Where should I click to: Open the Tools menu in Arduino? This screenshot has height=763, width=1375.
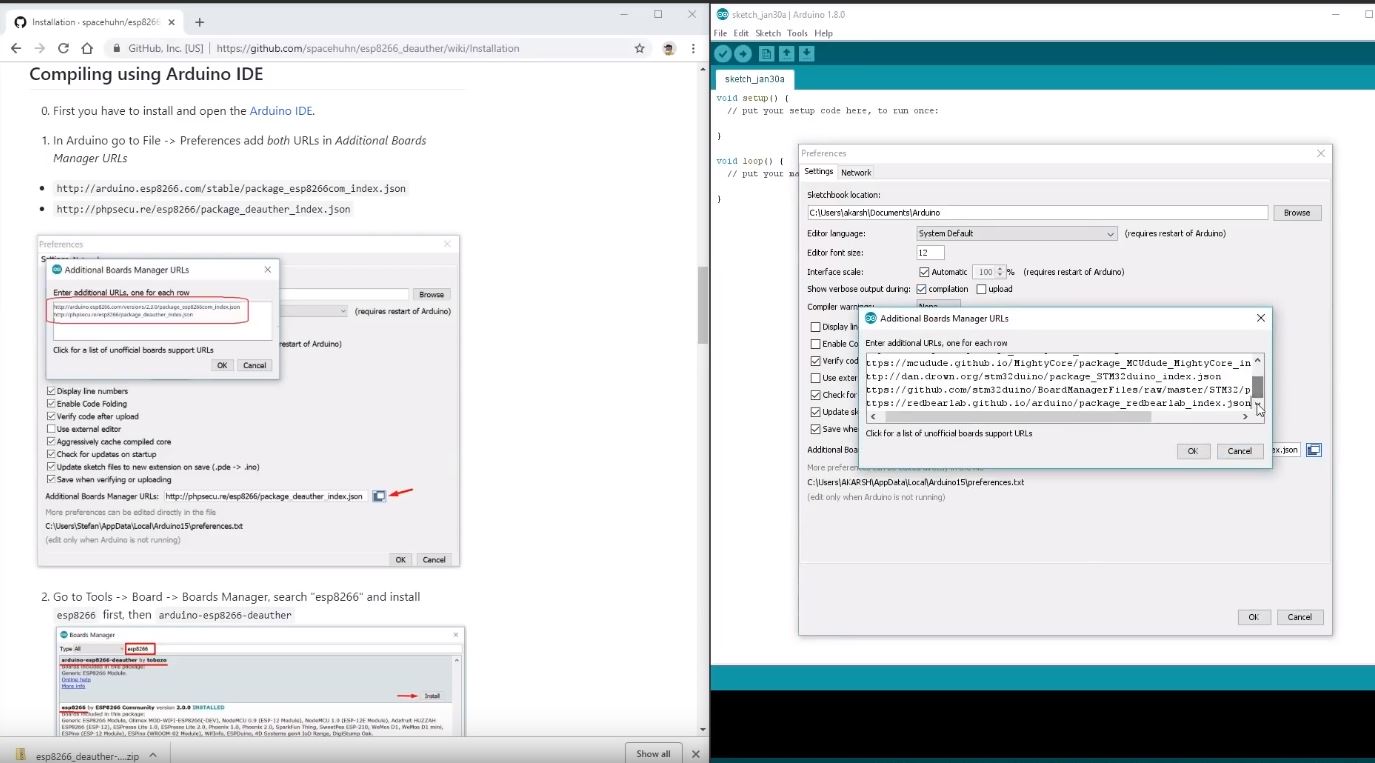click(797, 33)
